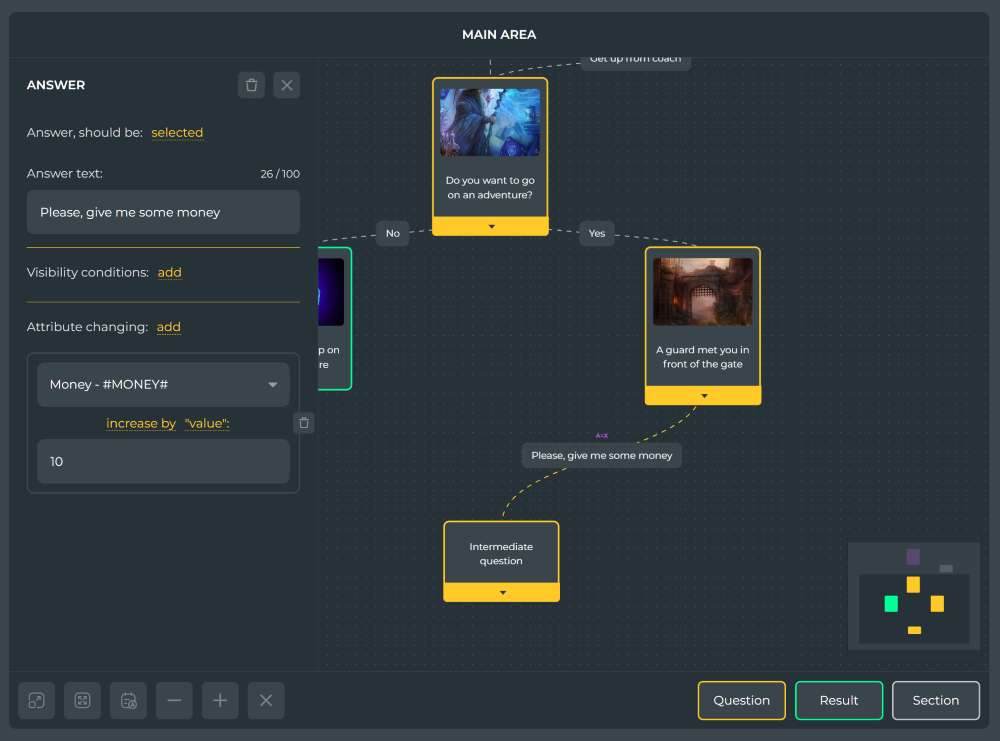Click the fit-to-screen icon in bottom toolbar
Screen dimensions: 1000x741
[82, 700]
